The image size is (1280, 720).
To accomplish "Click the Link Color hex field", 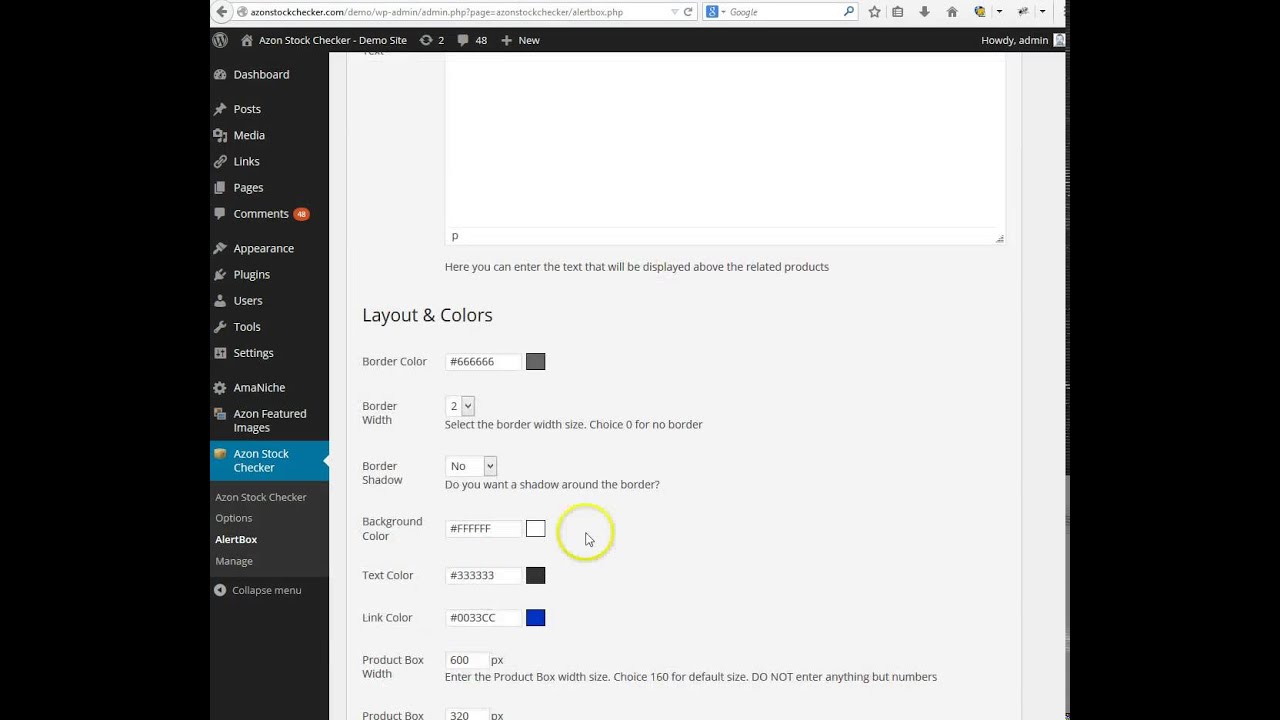I will [x=483, y=618].
